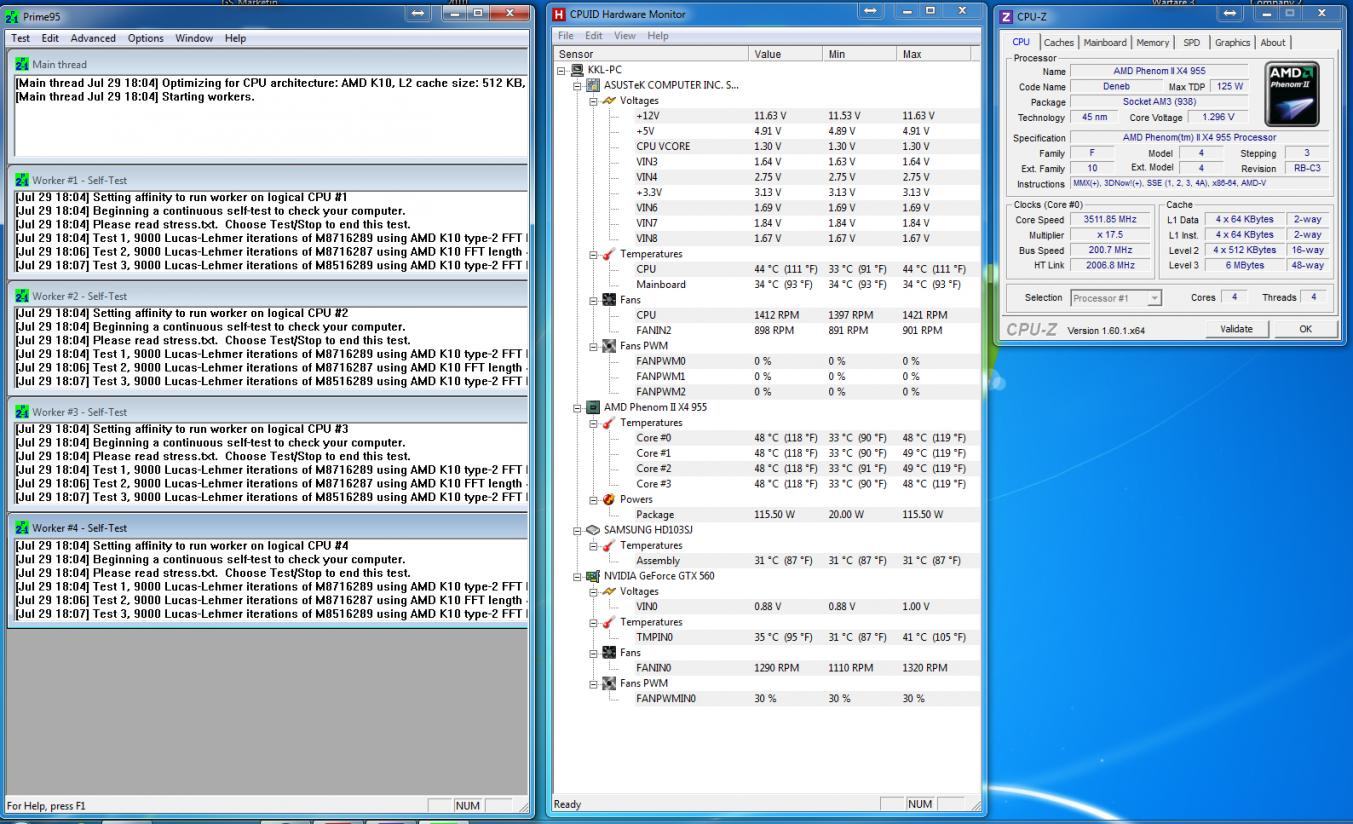Click the GTX 560 Temperatures thermometer icon

(609, 622)
